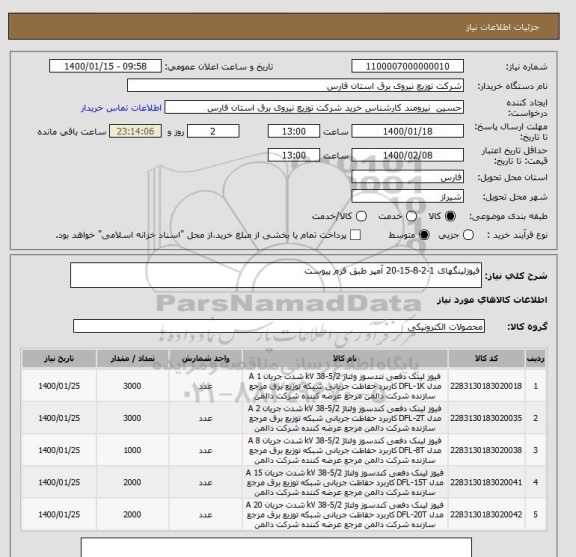The image size is (576, 557).
Task: Click the goods group field محصولات الکترونیکی
Action: coord(279,326)
